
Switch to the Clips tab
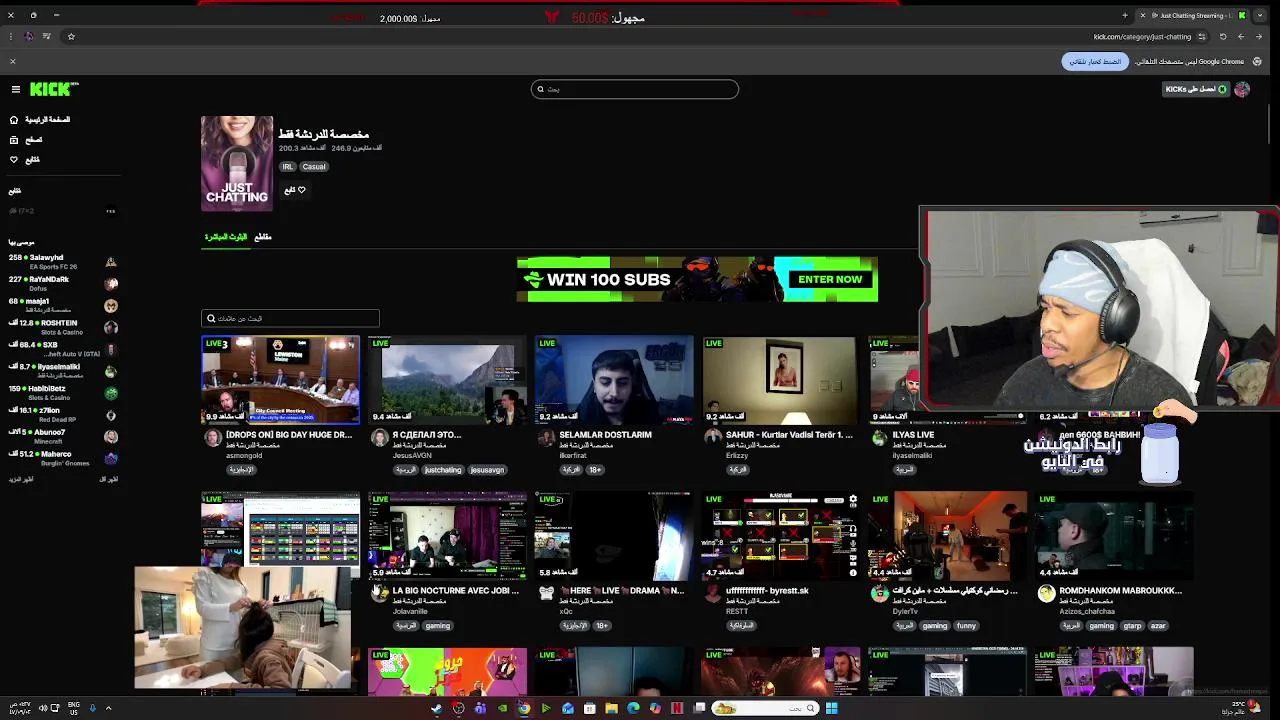point(263,237)
